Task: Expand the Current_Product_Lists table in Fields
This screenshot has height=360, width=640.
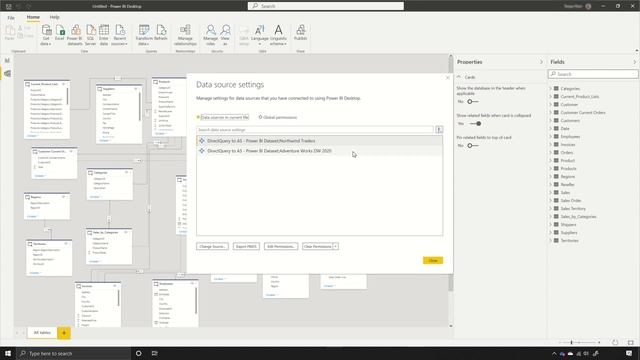Action: [x=551, y=97]
